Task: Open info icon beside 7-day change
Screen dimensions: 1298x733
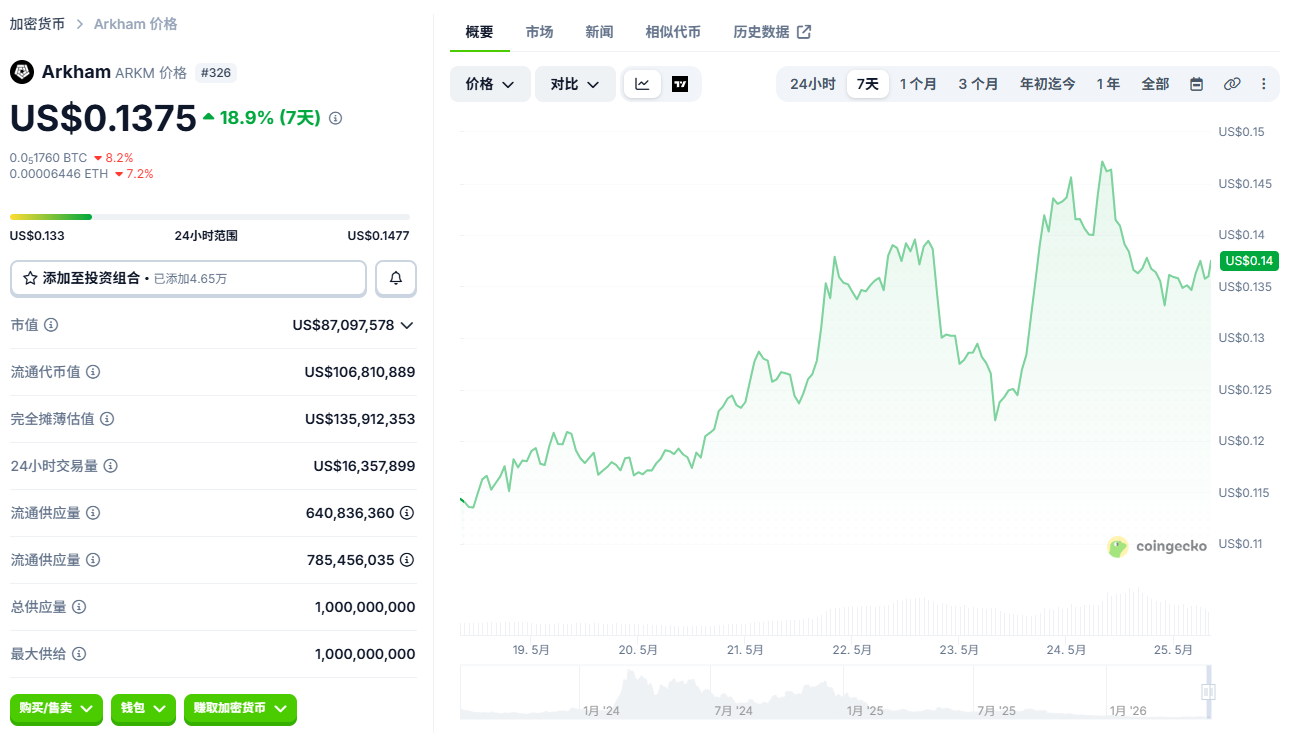Action: click(335, 118)
